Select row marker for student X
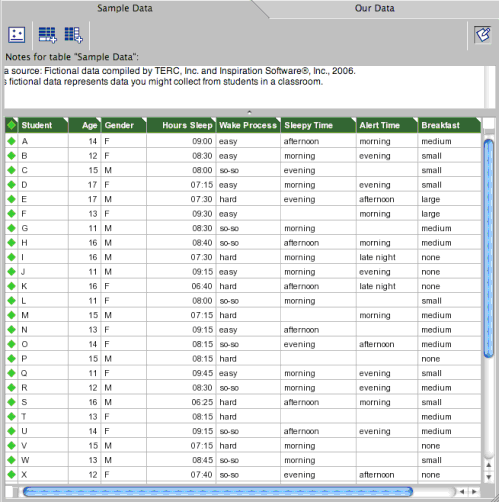499x502 pixels. (11, 475)
